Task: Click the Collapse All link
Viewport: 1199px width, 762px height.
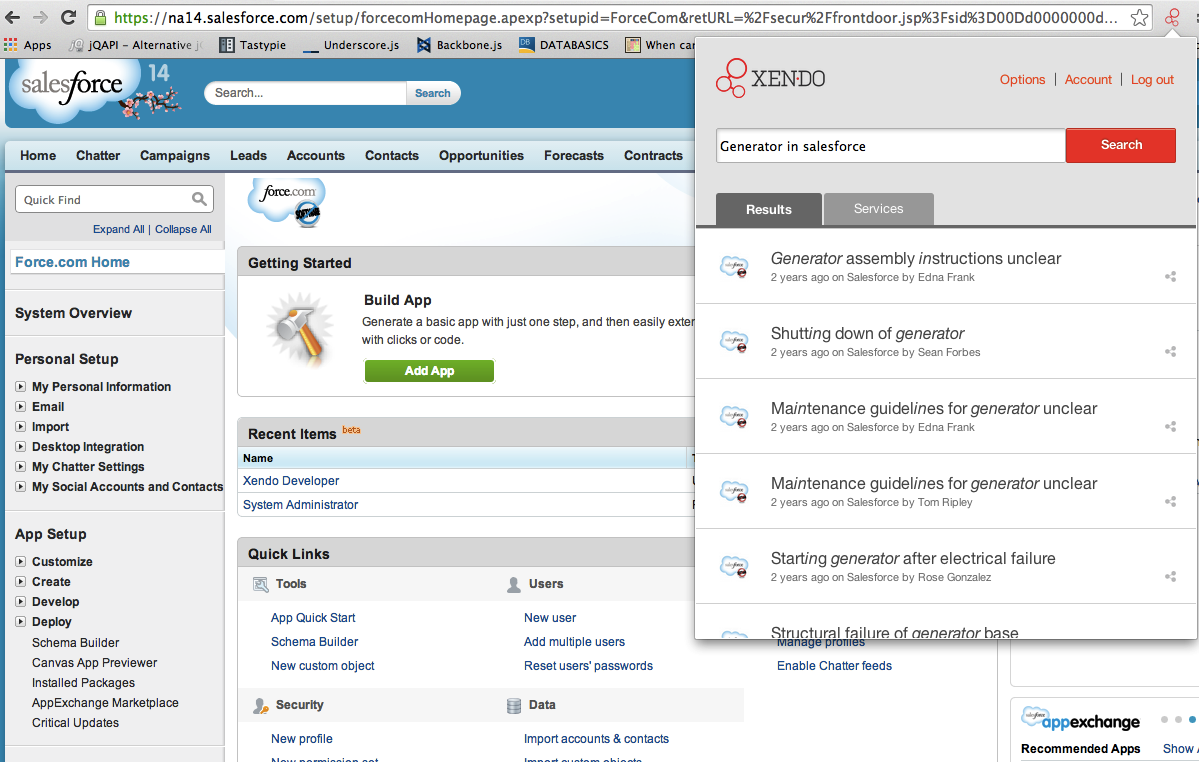Action: tap(184, 229)
